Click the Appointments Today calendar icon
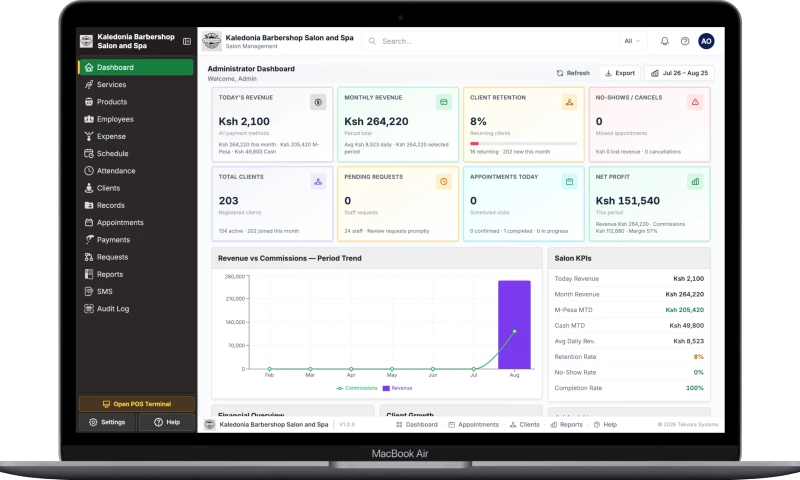Screen dimensions: 800x480 pos(569,182)
